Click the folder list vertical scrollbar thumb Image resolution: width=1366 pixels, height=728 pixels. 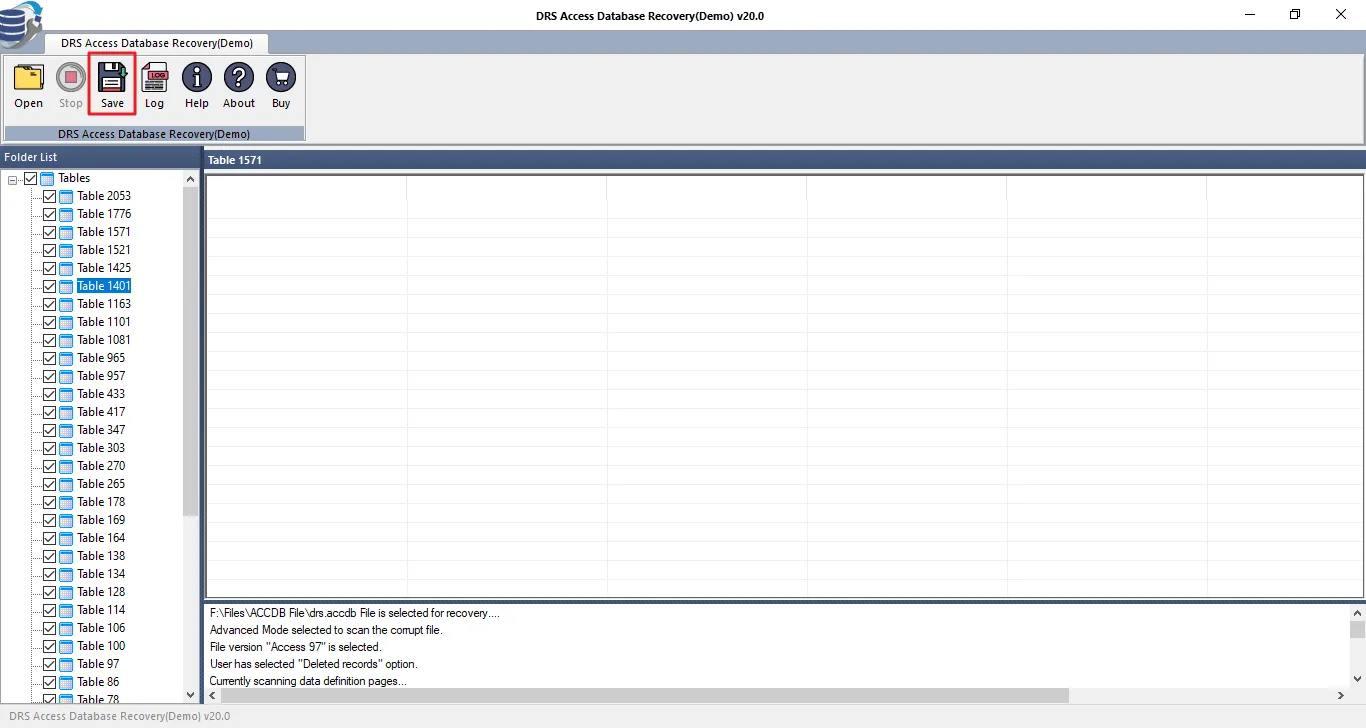(x=191, y=352)
